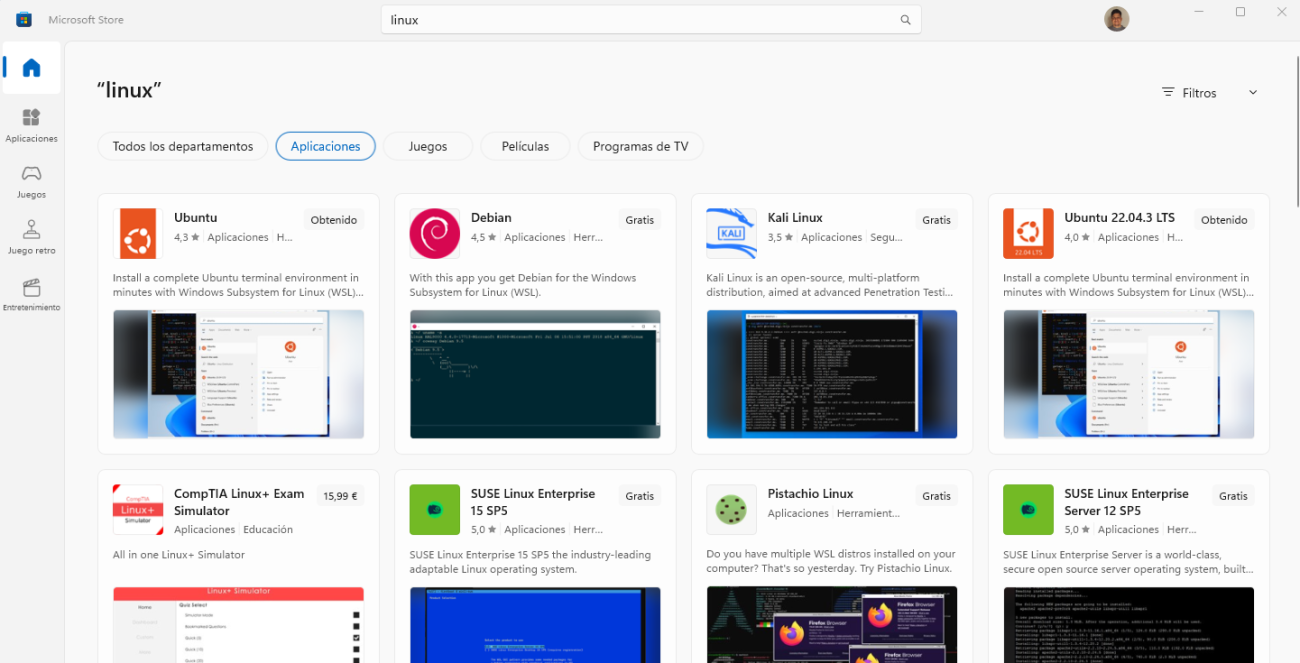
Task: Select the Programas de TV filter
Action: (640, 146)
